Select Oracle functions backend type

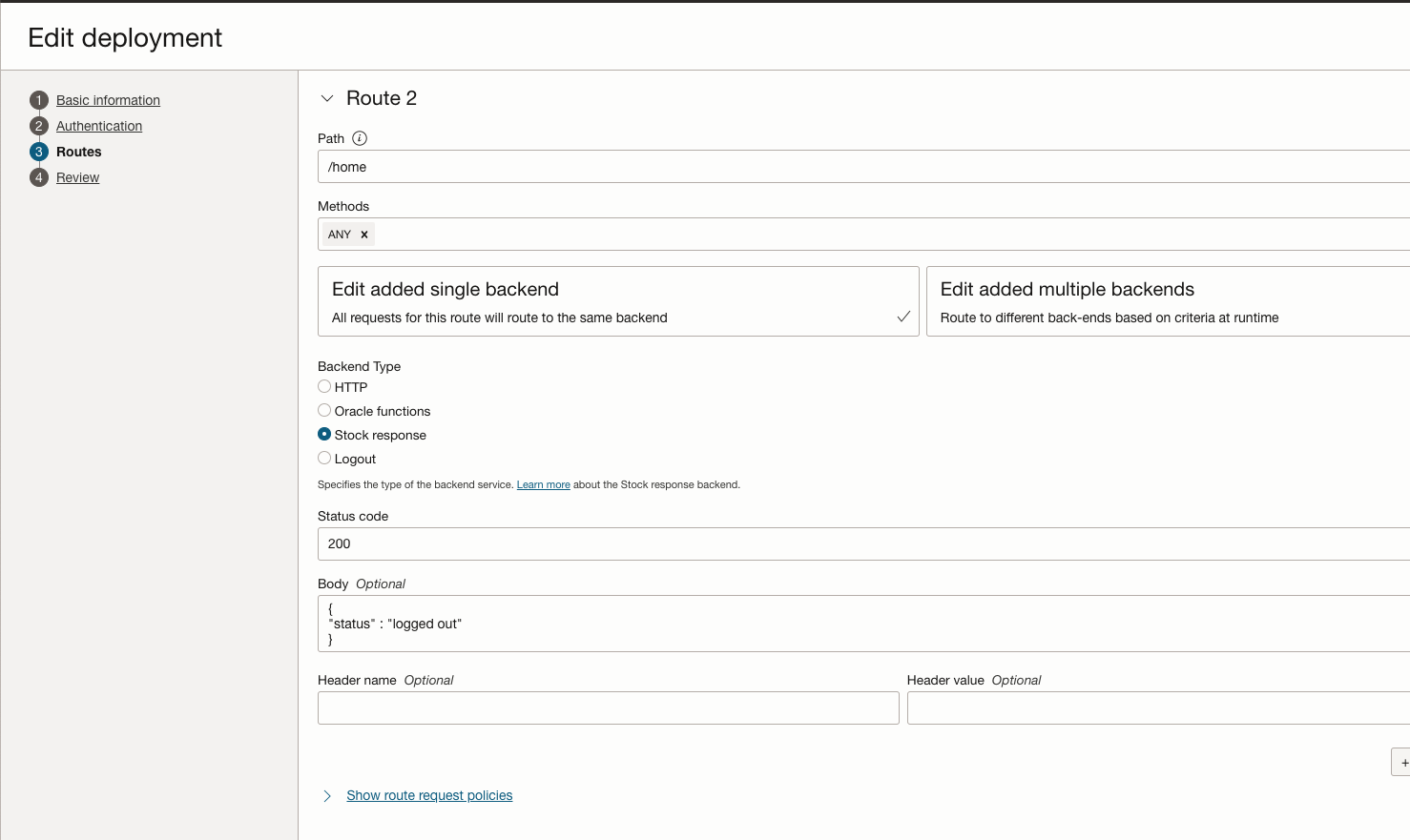point(324,411)
